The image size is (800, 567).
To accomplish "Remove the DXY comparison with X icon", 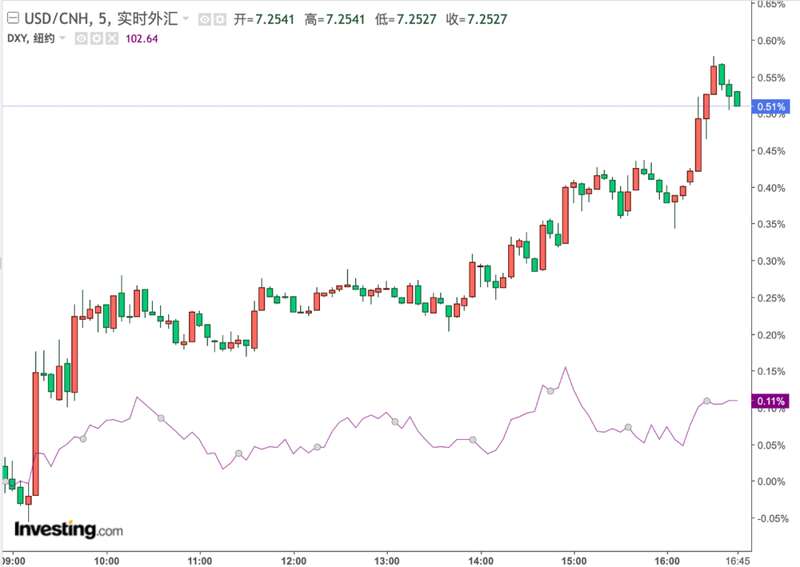I will [111, 38].
